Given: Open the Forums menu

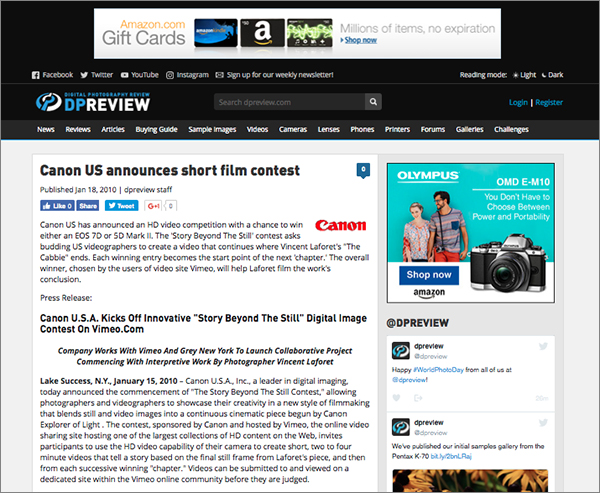Looking at the screenshot, I should [x=433, y=129].
